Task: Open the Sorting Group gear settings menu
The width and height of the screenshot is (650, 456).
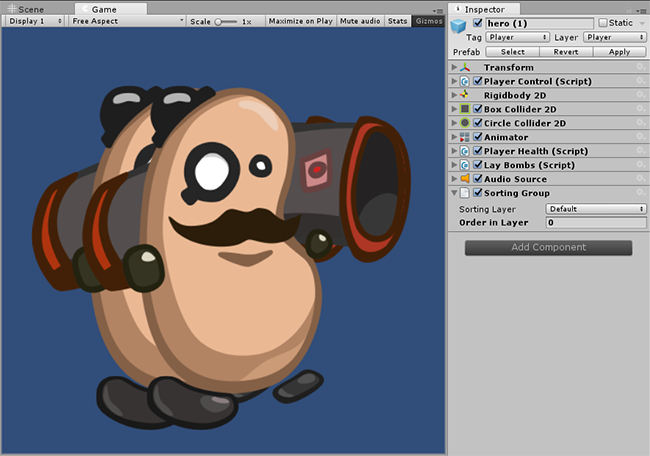Action: tap(640, 193)
